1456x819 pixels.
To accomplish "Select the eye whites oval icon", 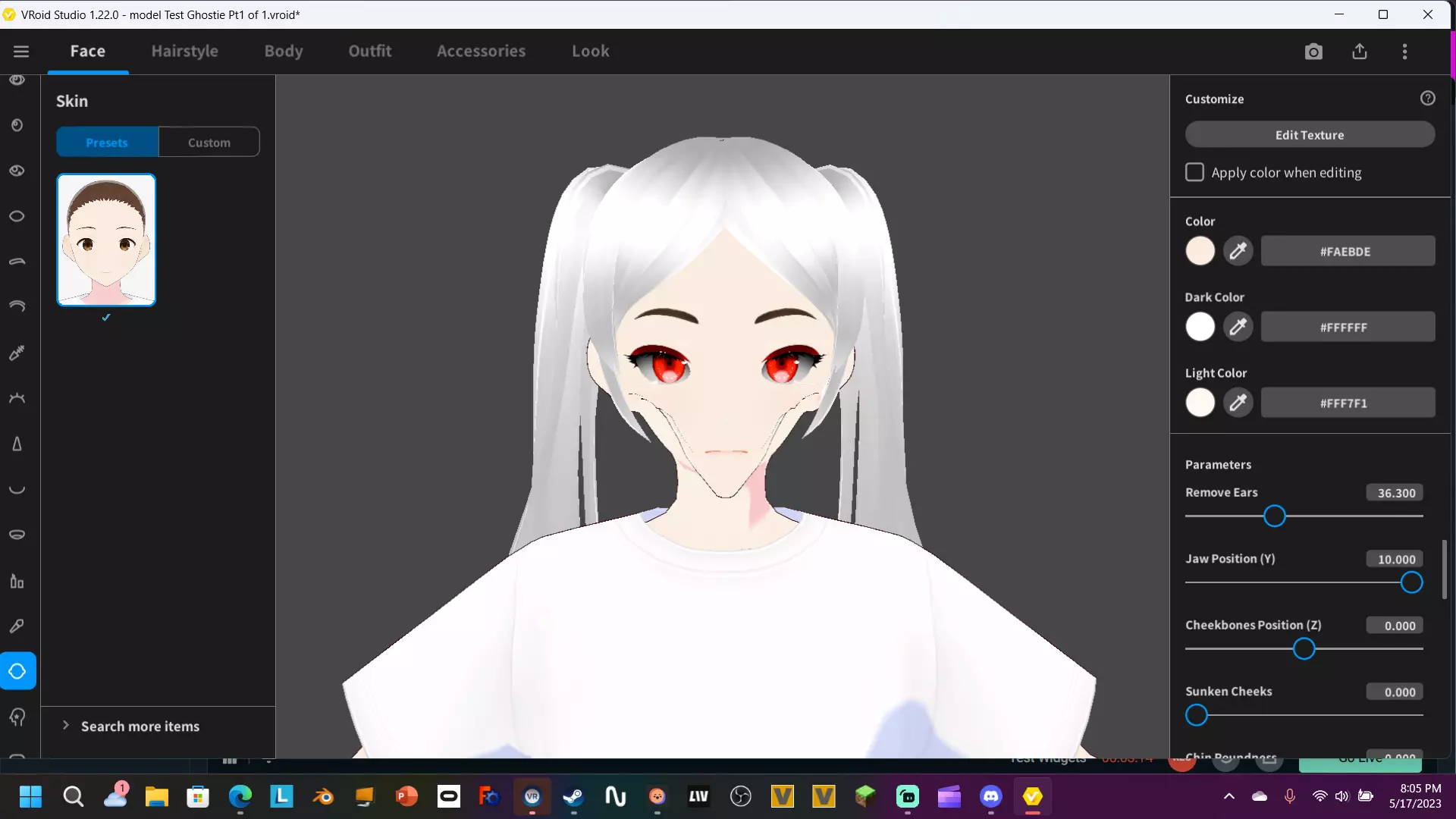I will click(17, 216).
